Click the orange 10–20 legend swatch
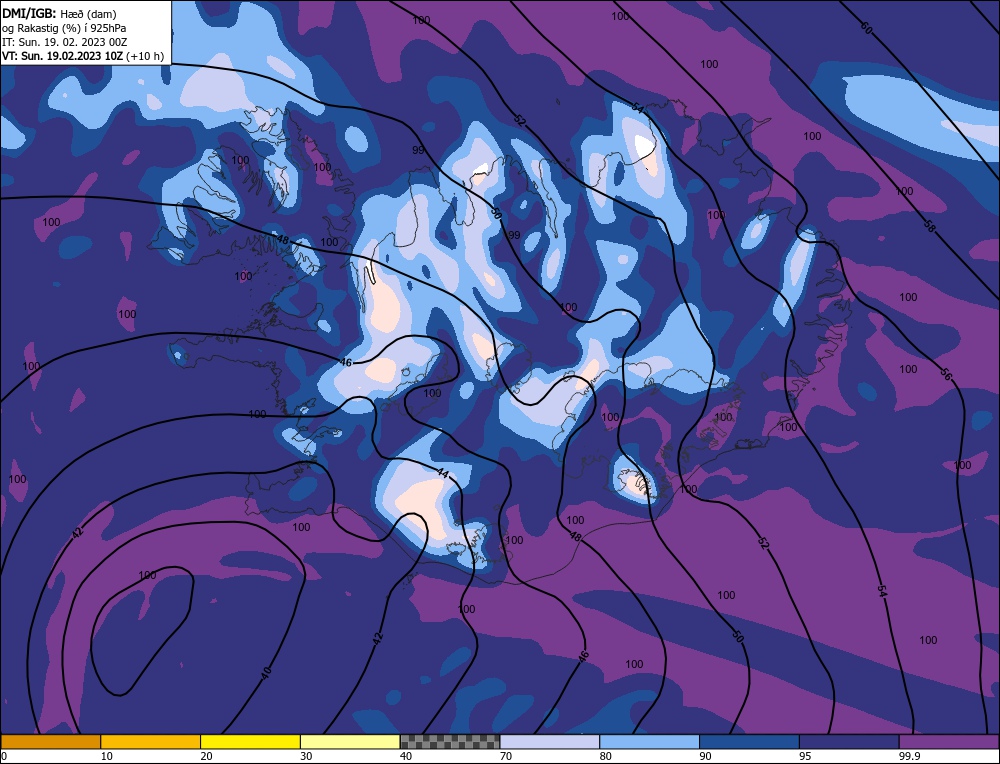The image size is (1000, 764). tap(151, 741)
